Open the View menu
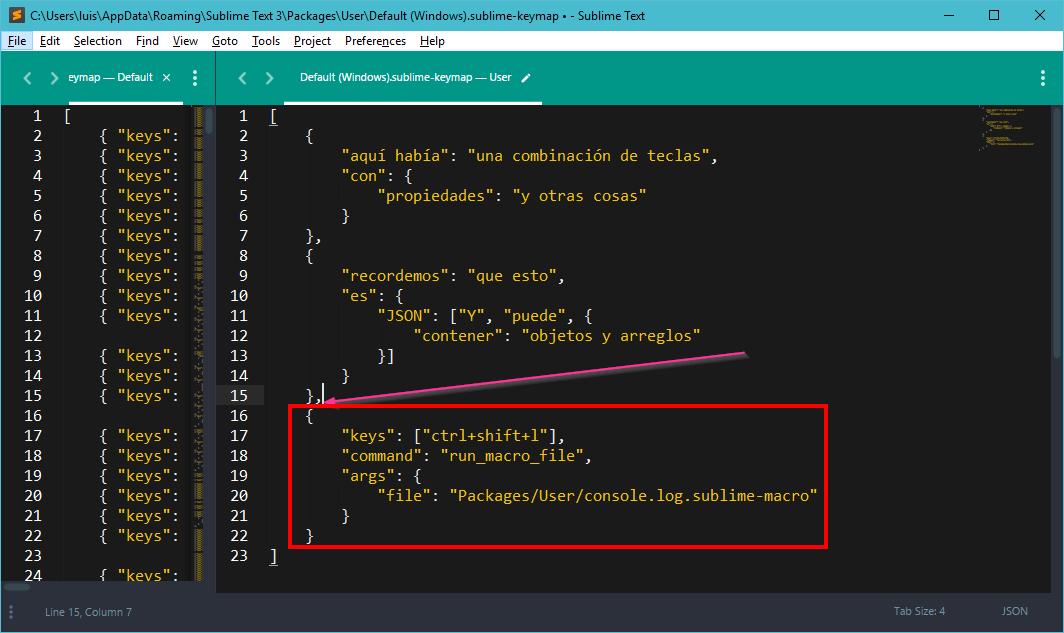The image size is (1064, 633). coord(185,41)
